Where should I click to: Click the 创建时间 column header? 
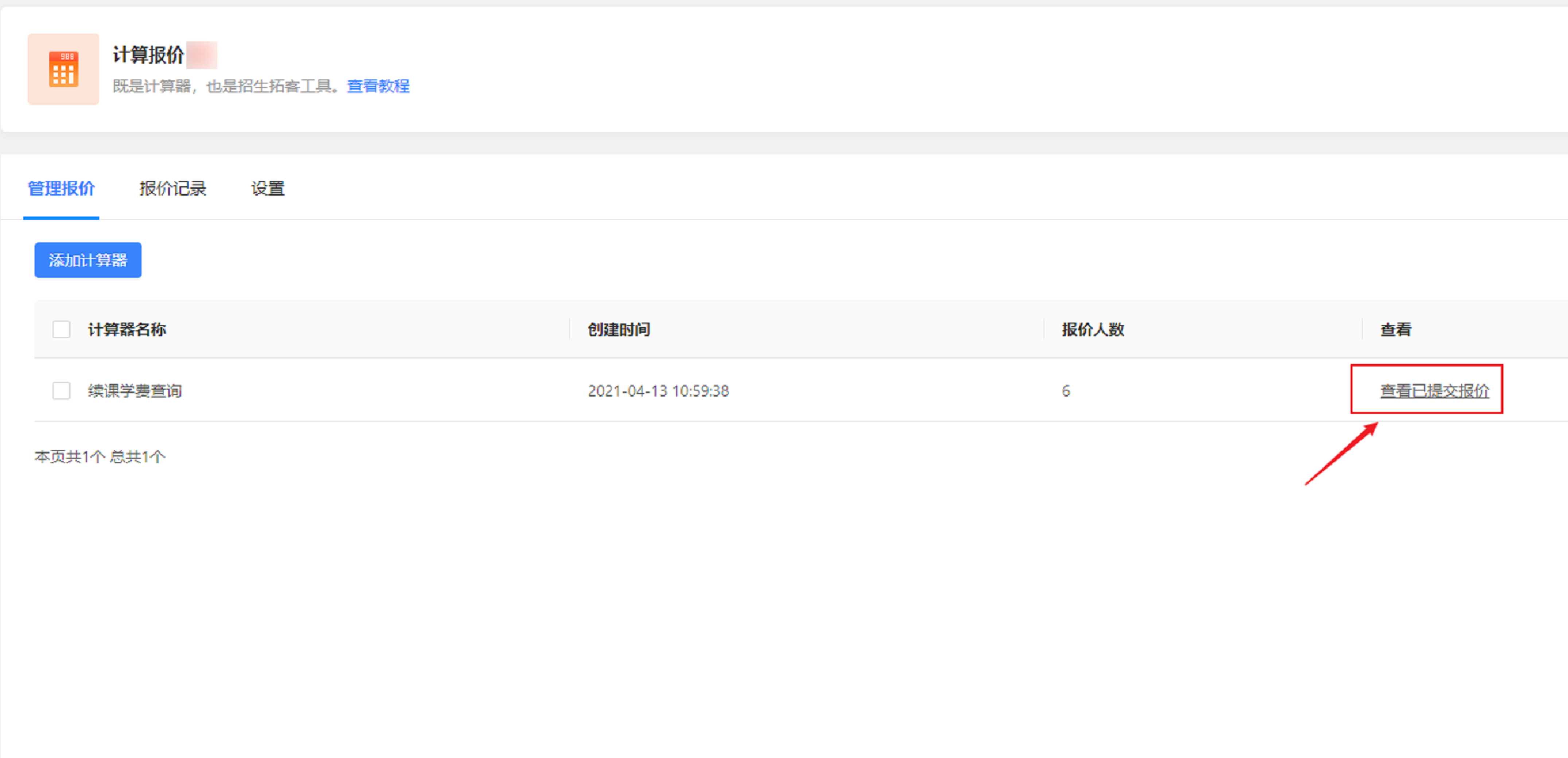[618, 329]
